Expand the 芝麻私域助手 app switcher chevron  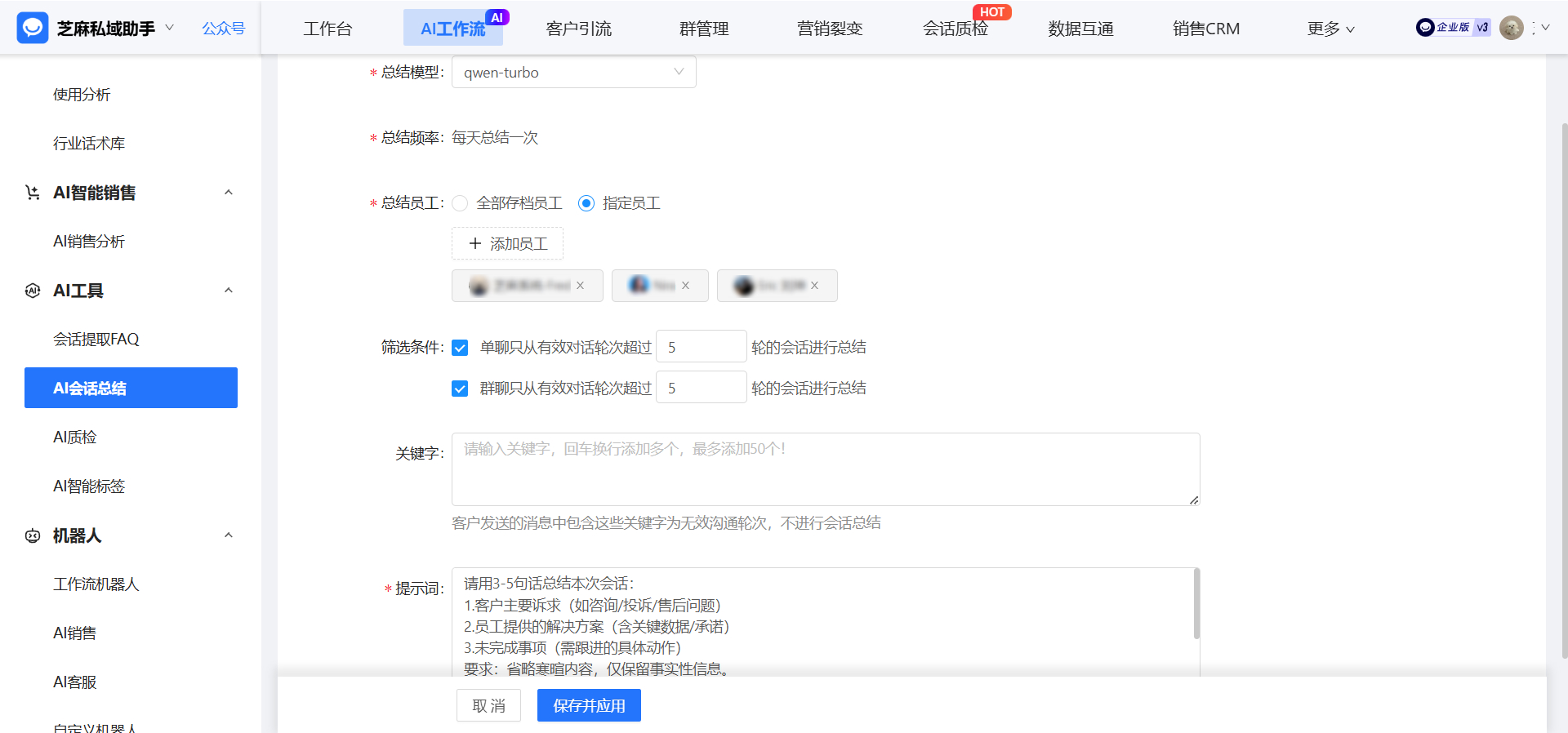(170, 28)
